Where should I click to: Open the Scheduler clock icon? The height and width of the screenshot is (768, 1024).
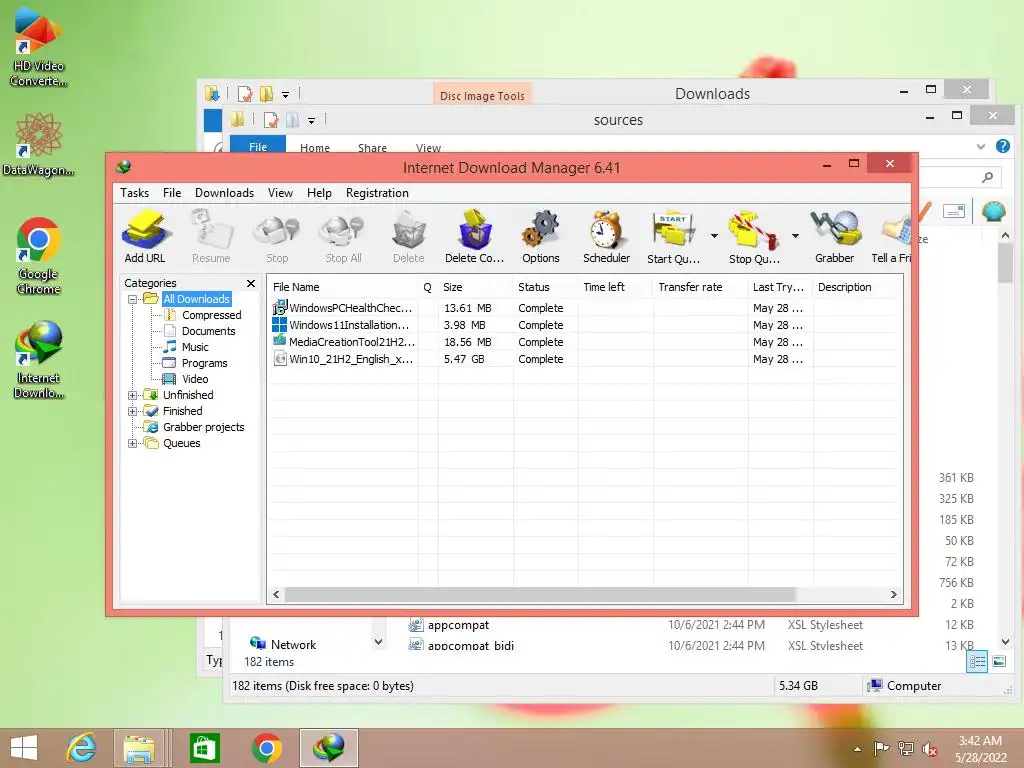point(607,236)
